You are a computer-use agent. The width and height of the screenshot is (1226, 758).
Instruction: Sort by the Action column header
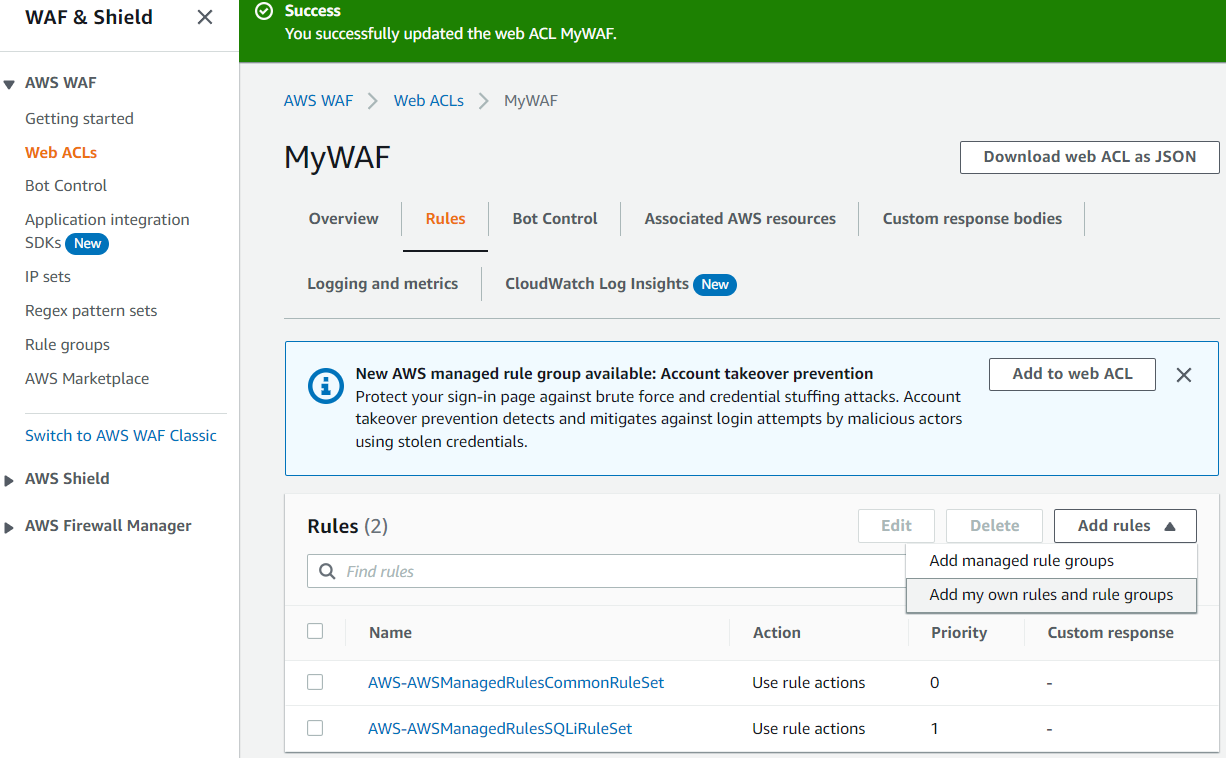pos(777,633)
